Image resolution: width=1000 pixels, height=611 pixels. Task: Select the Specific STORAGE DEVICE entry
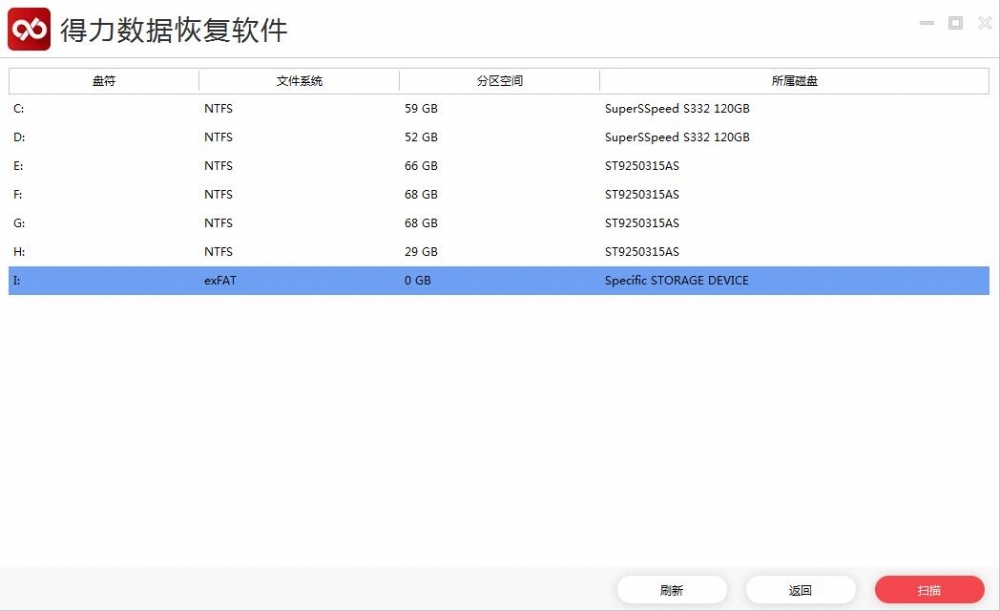point(676,280)
